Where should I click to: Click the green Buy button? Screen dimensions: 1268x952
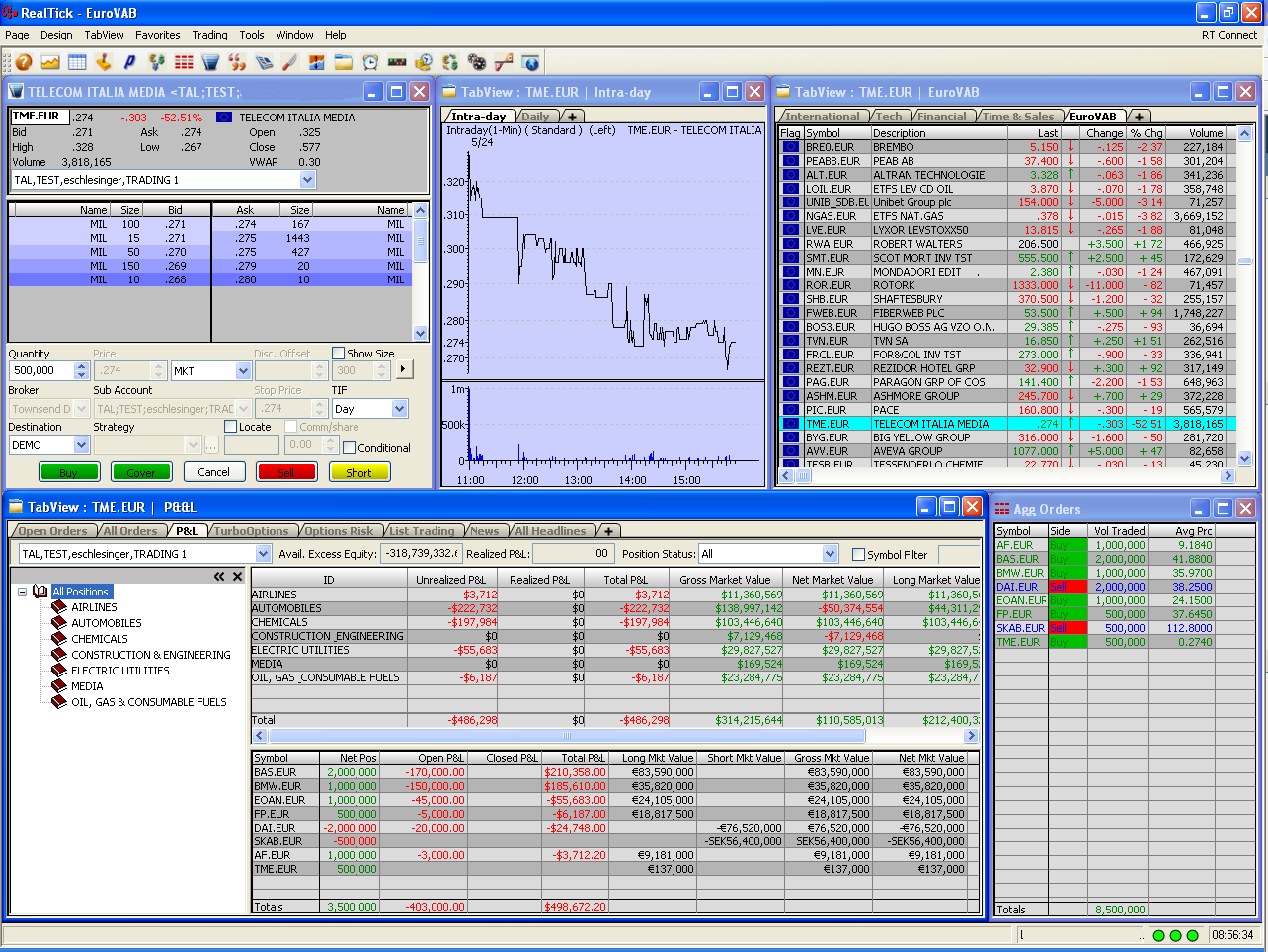coord(68,472)
